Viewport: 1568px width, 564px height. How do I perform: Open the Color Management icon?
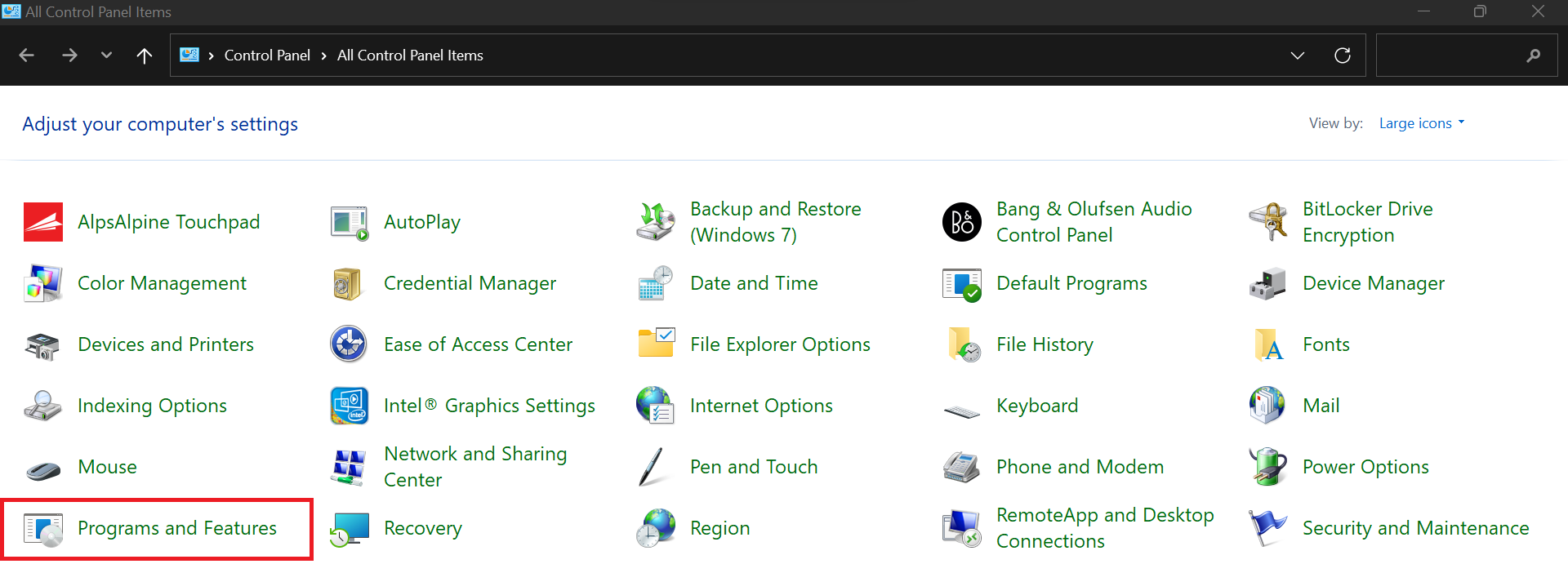point(43,283)
